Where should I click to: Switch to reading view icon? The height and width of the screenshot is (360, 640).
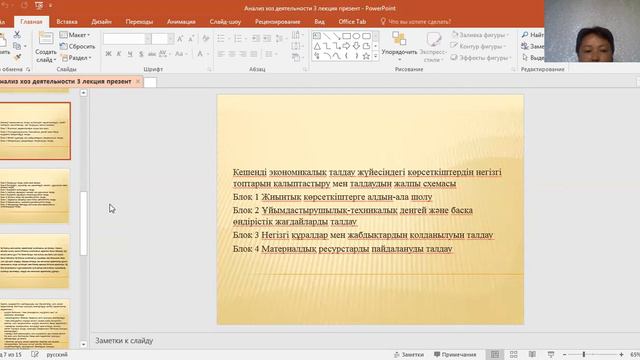click(532, 355)
